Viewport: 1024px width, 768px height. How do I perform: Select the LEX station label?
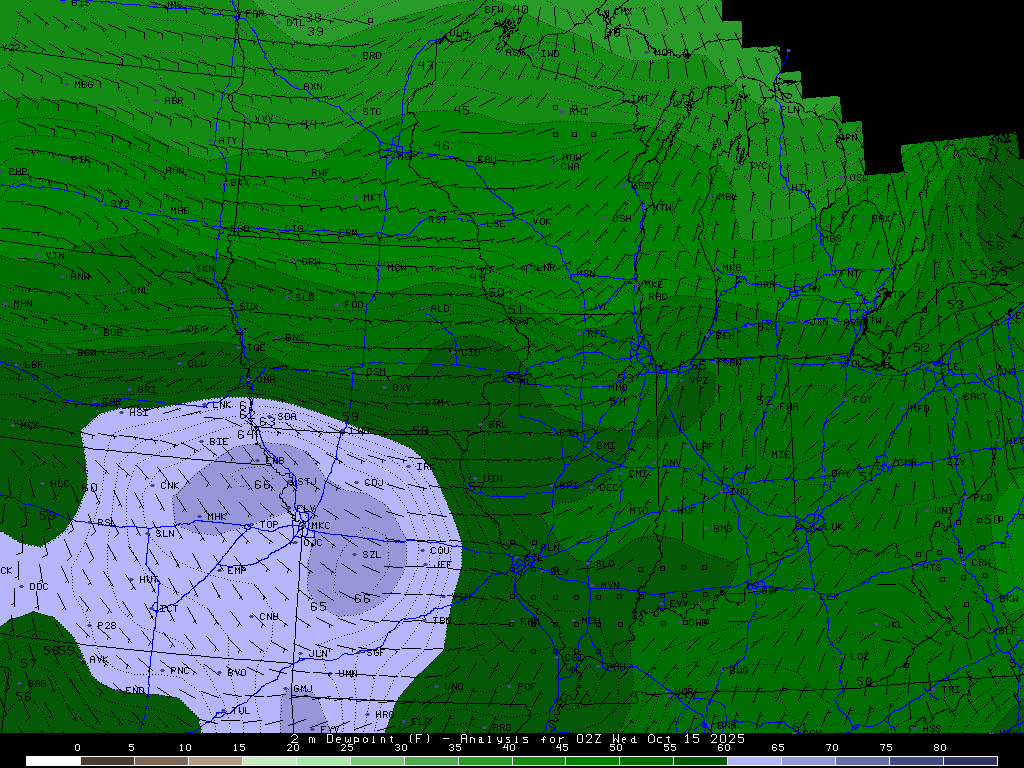point(829,597)
